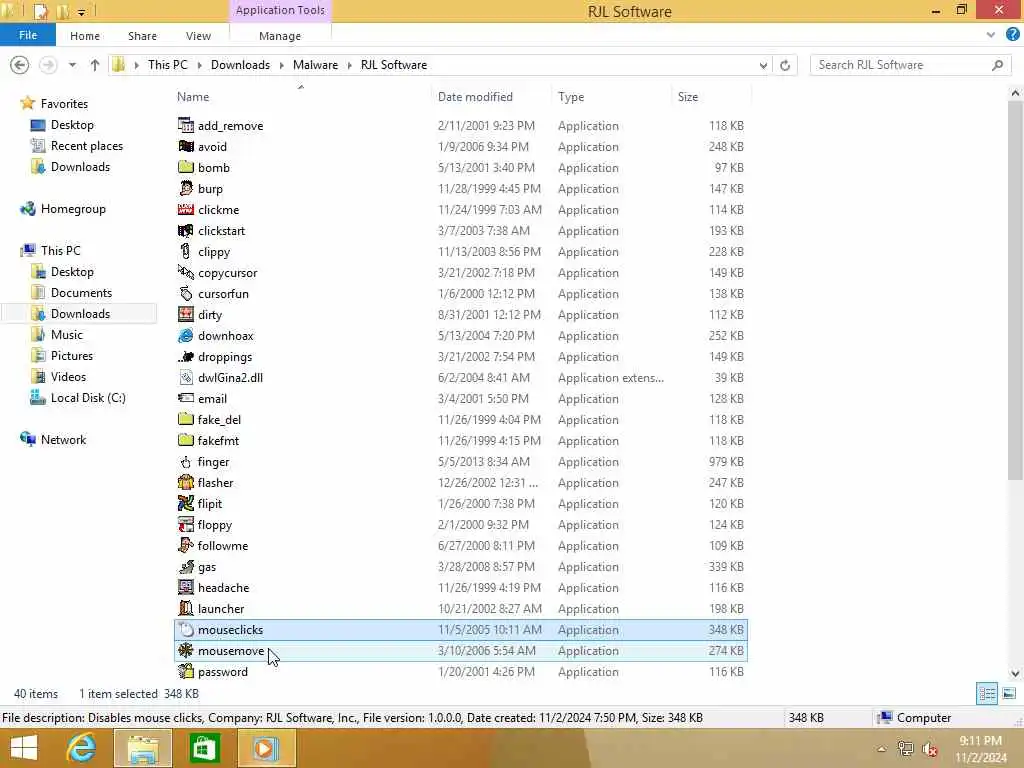1024x768 pixels.
Task: Select the burp file icon
Action: (x=185, y=188)
